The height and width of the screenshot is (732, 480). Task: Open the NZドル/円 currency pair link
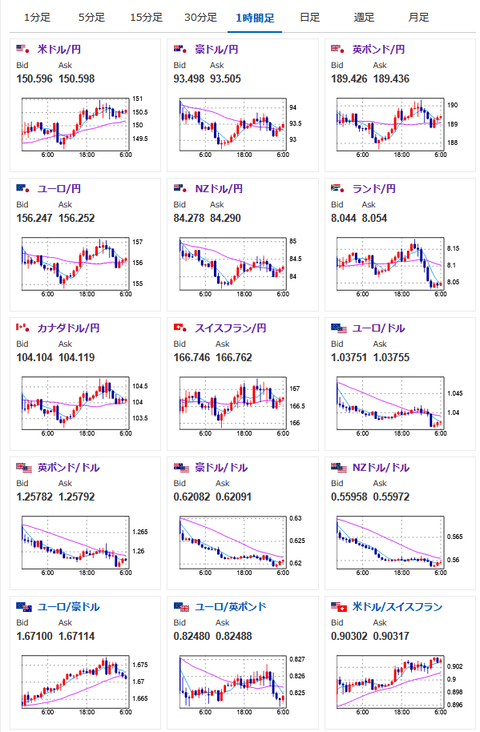click(x=219, y=189)
